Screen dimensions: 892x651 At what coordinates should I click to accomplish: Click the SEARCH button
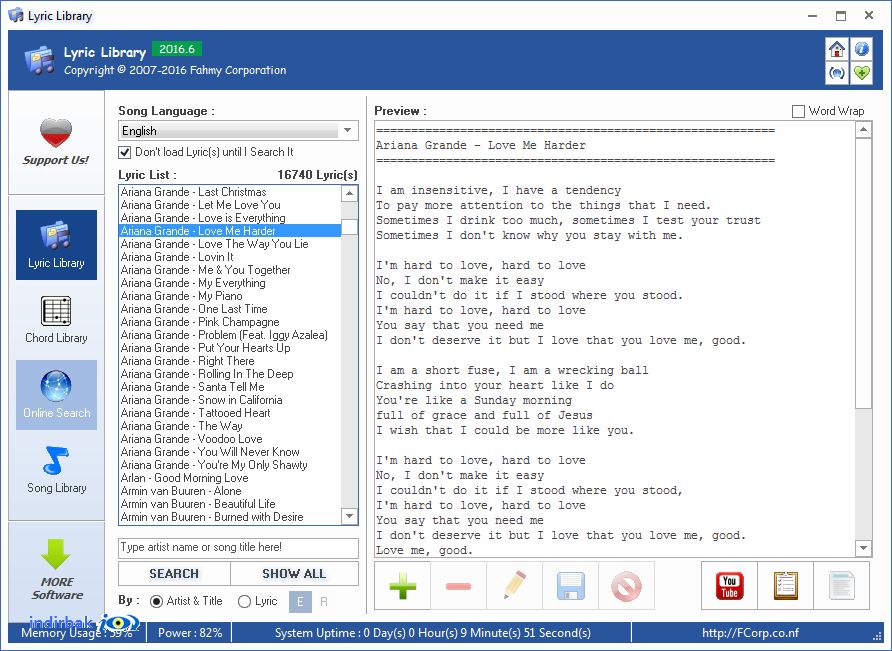coord(174,574)
